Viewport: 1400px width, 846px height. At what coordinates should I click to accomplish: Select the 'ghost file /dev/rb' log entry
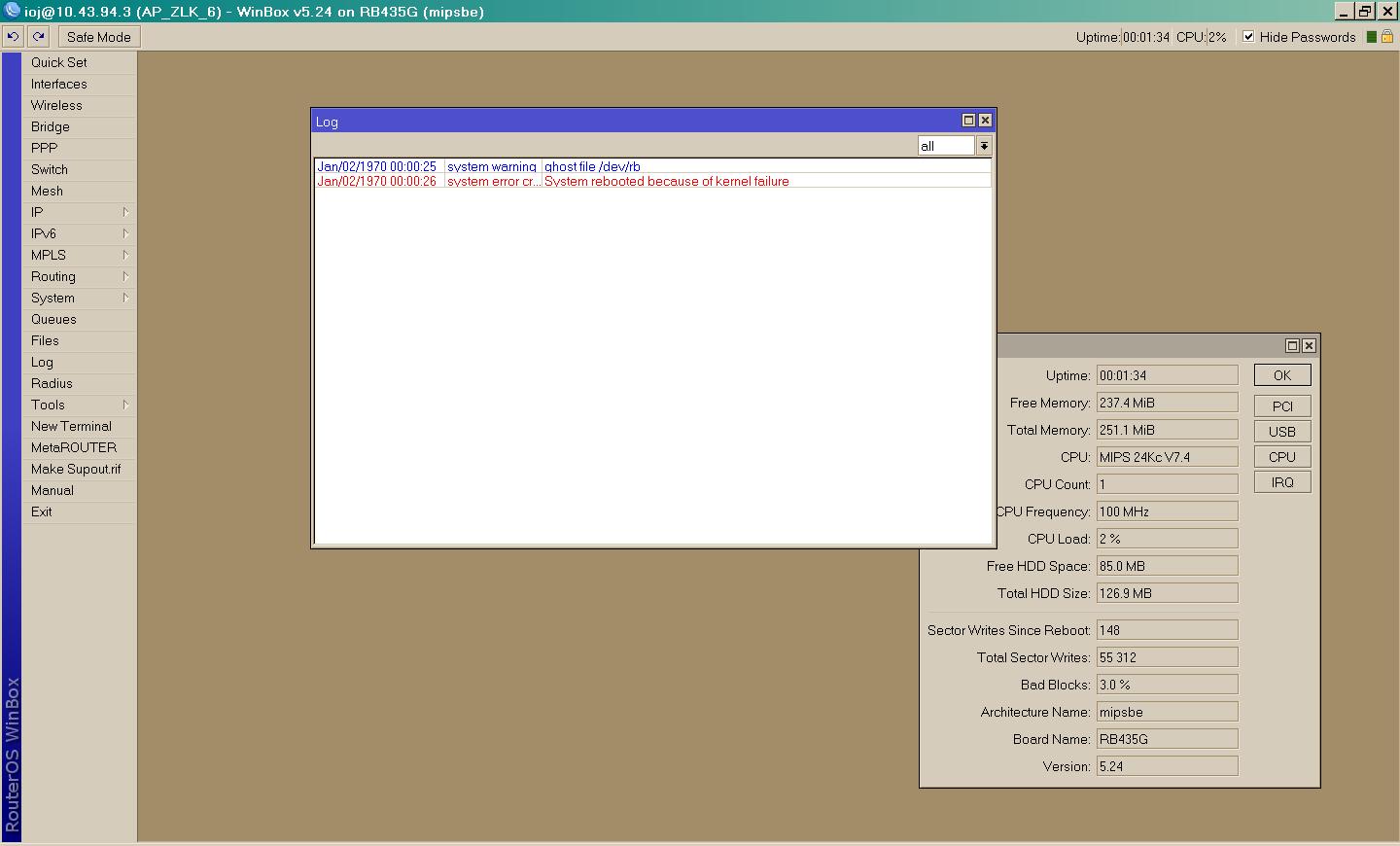tap(653, 166)
